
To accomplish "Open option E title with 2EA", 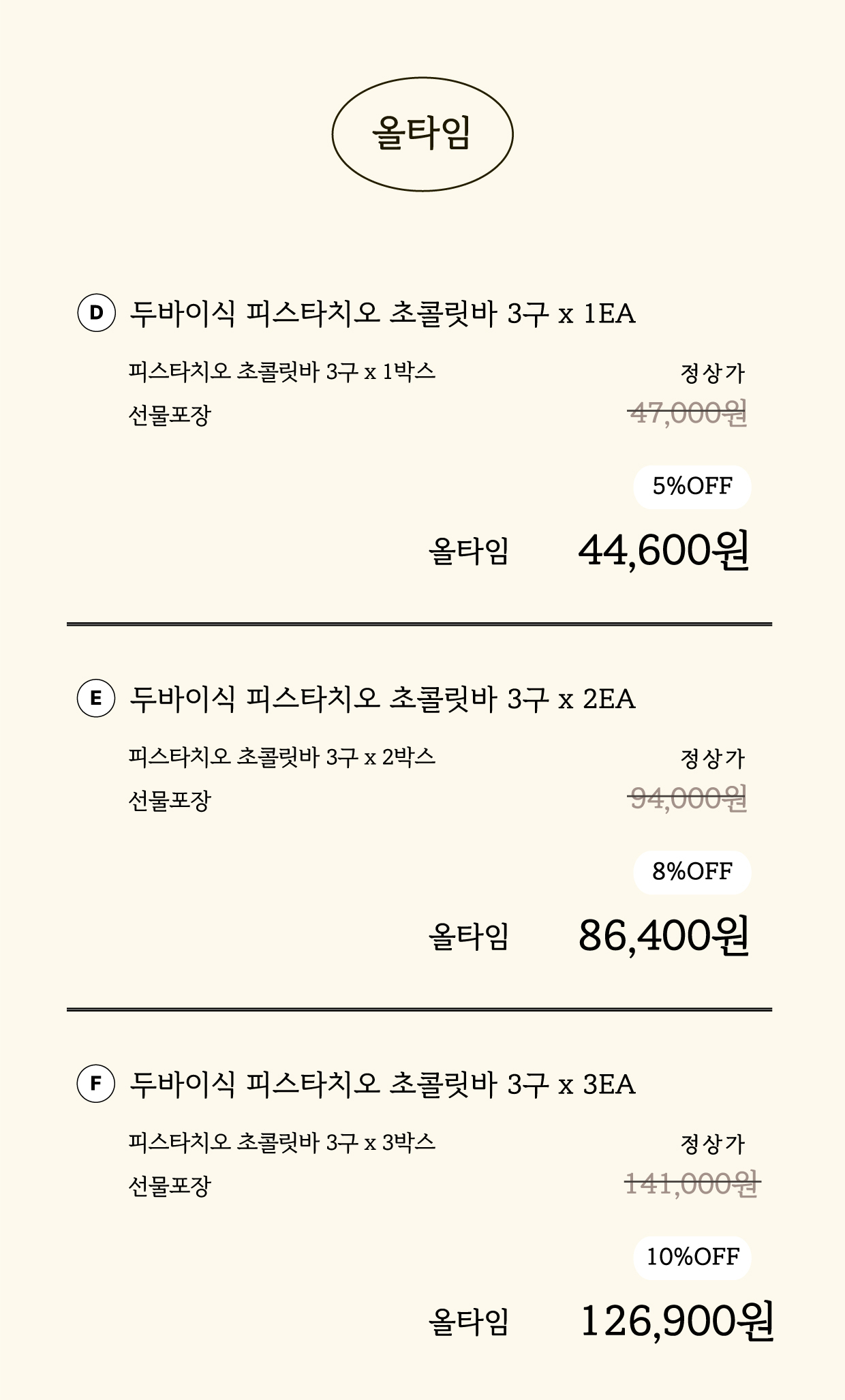I will [382, 699].
